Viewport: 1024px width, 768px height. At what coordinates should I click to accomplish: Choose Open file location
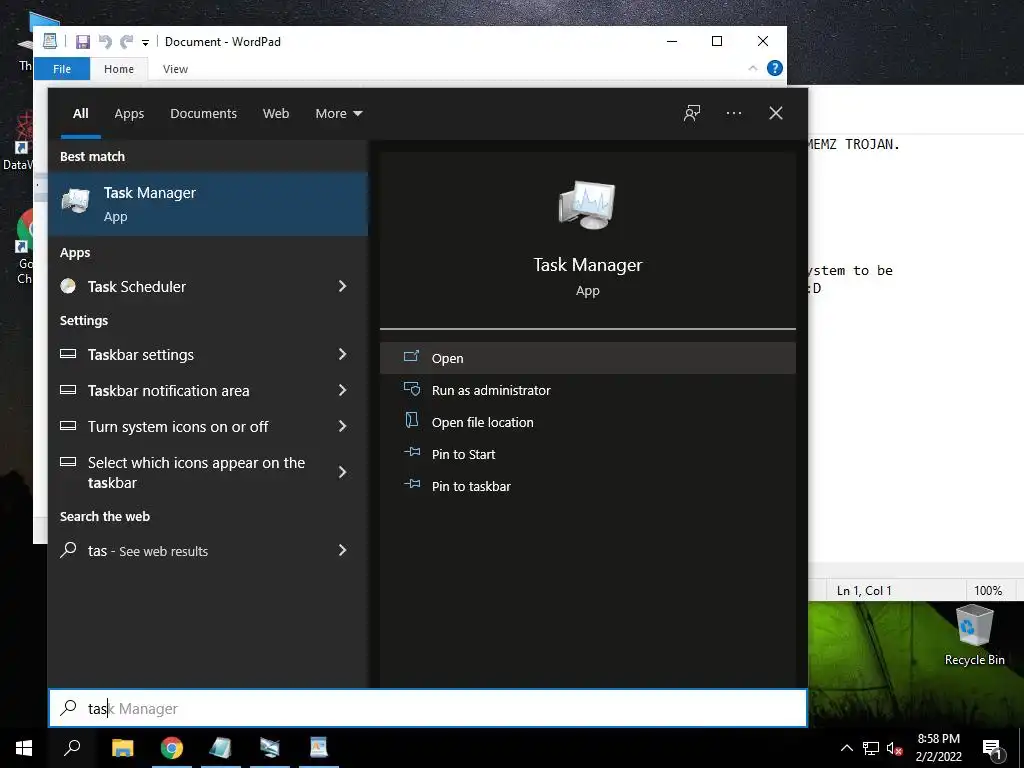coord(587,422)
